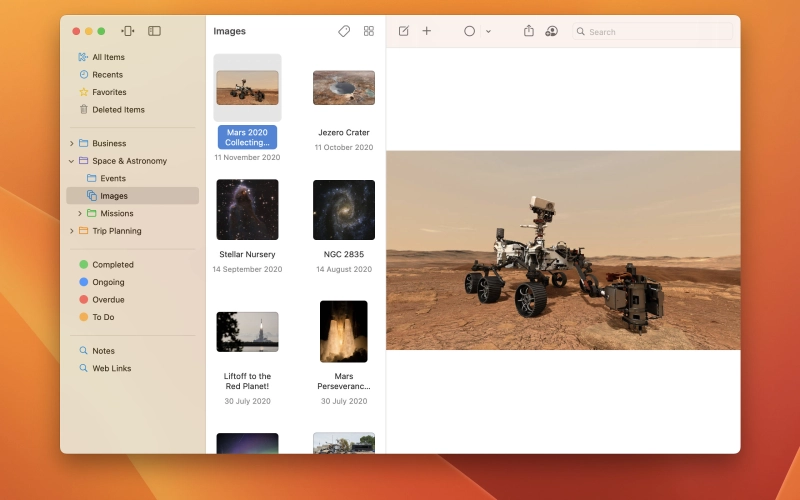Click the 14 August 2020 date
800x500 pixels.
coord(344,269)
